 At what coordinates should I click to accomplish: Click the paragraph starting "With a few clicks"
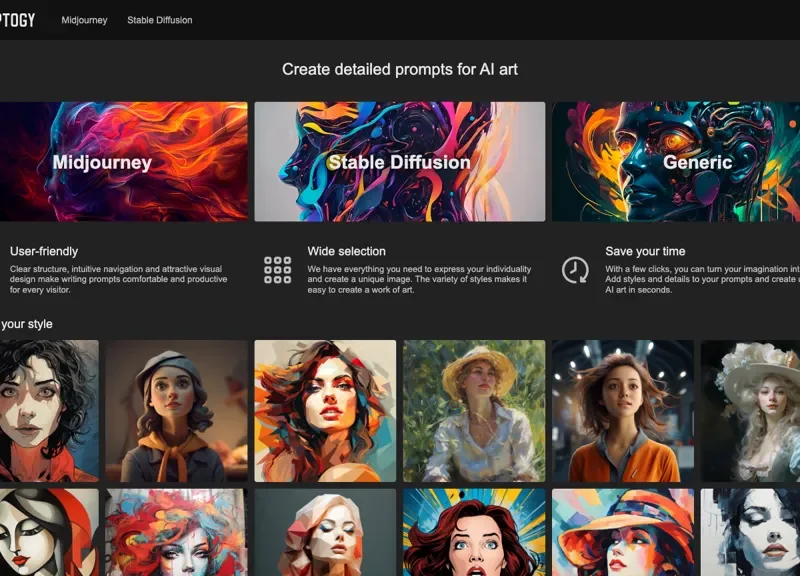tap(703, 279)
